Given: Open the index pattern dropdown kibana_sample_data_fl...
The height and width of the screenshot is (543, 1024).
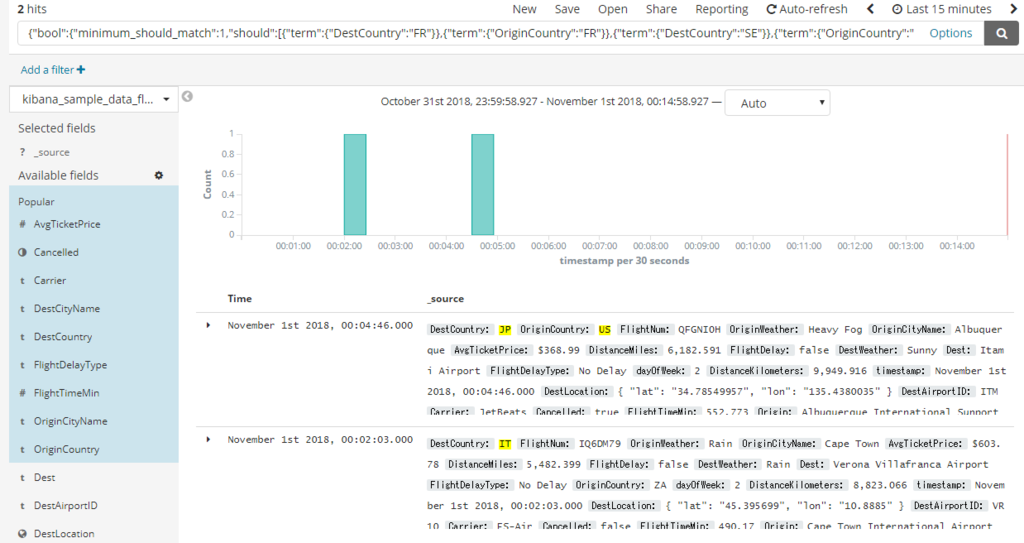Looking at the screenshot, I should pos(93,99).
